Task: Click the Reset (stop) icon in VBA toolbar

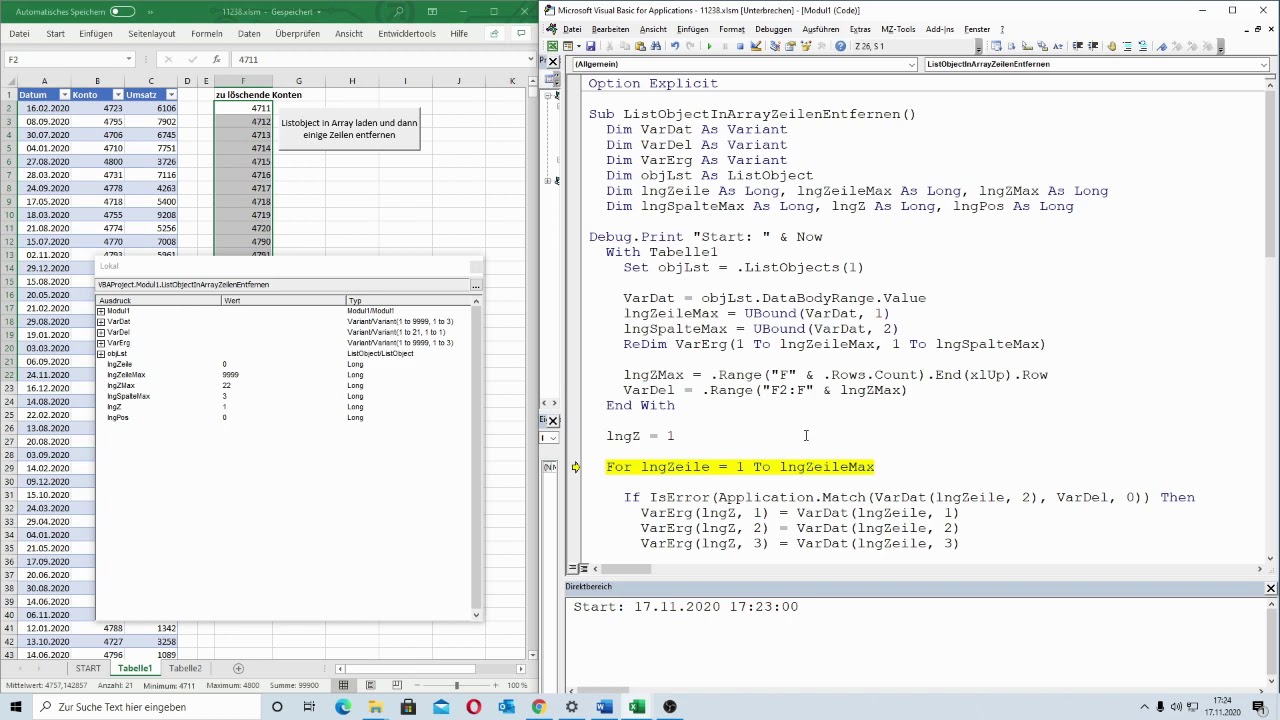Action: 740,46
